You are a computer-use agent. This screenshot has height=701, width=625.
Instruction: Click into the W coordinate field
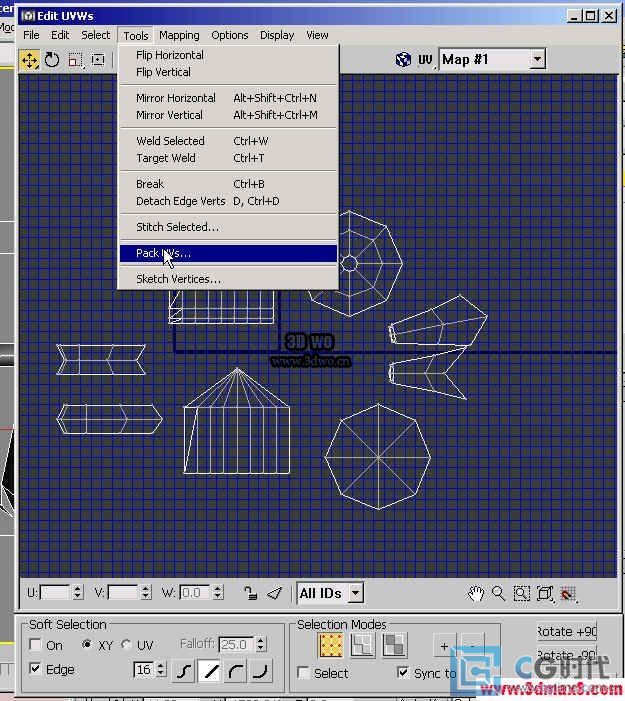pos(195,592)
